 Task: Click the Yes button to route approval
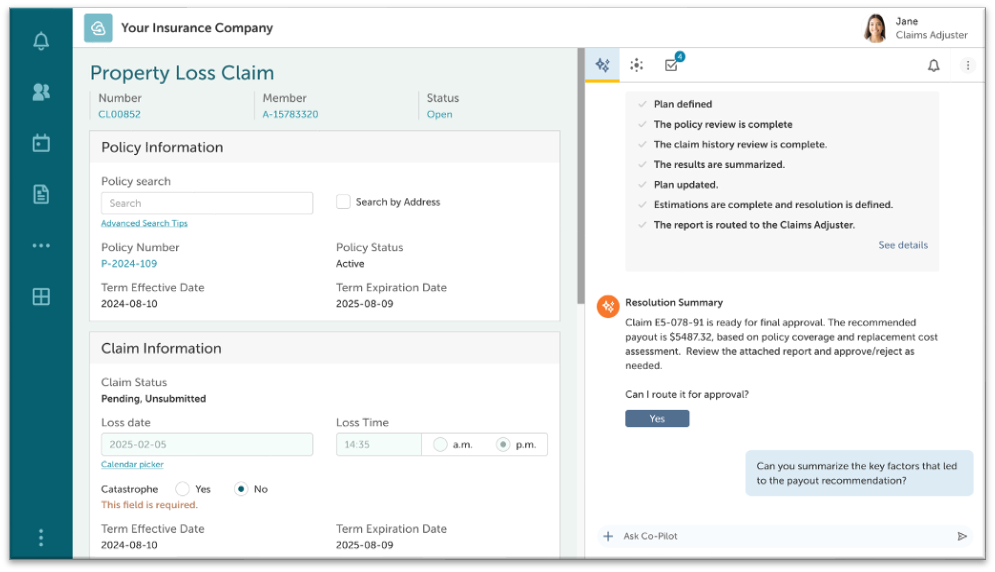tap(657, 419)
